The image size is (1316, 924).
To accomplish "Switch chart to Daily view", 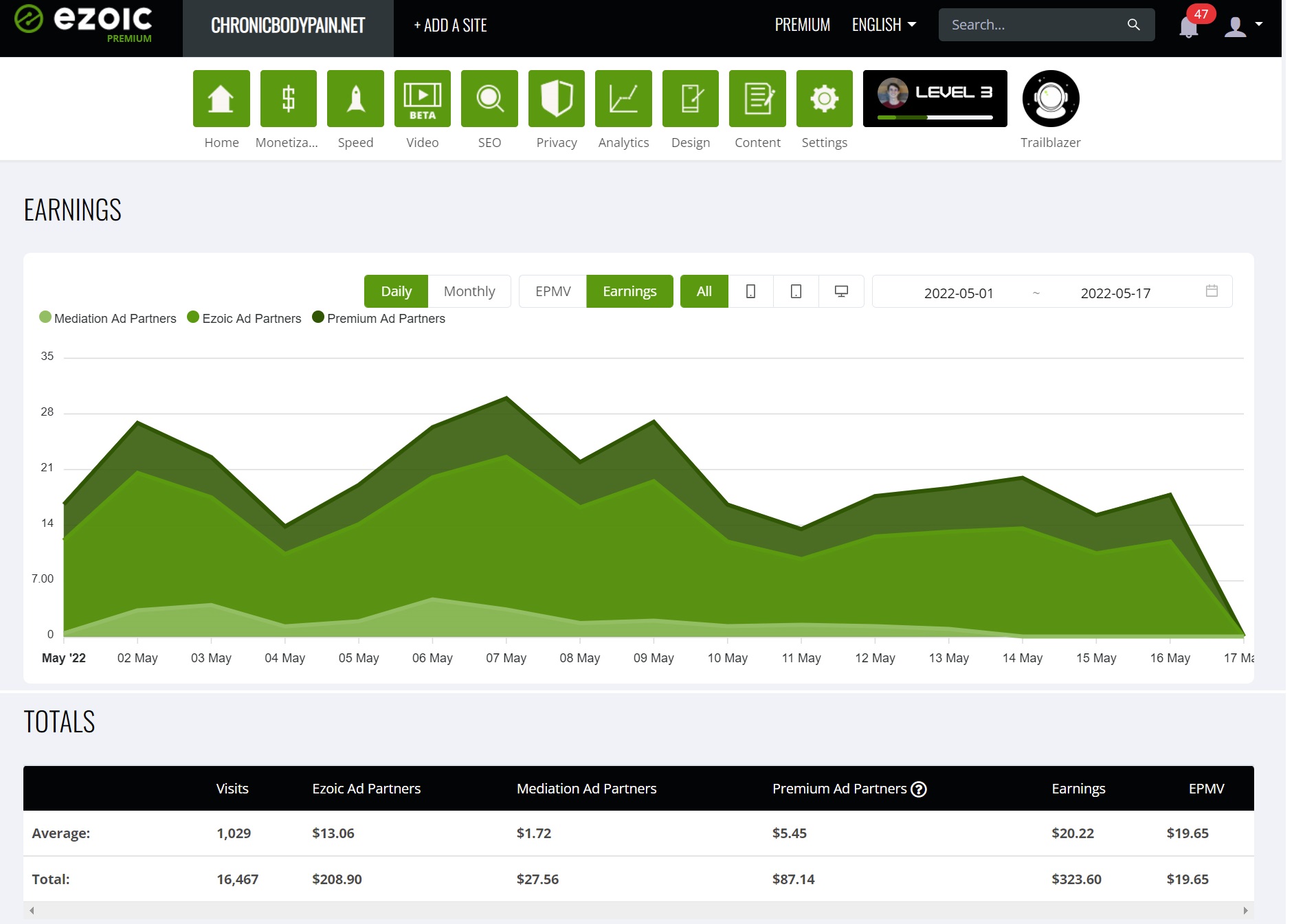I will click(397, 291).
